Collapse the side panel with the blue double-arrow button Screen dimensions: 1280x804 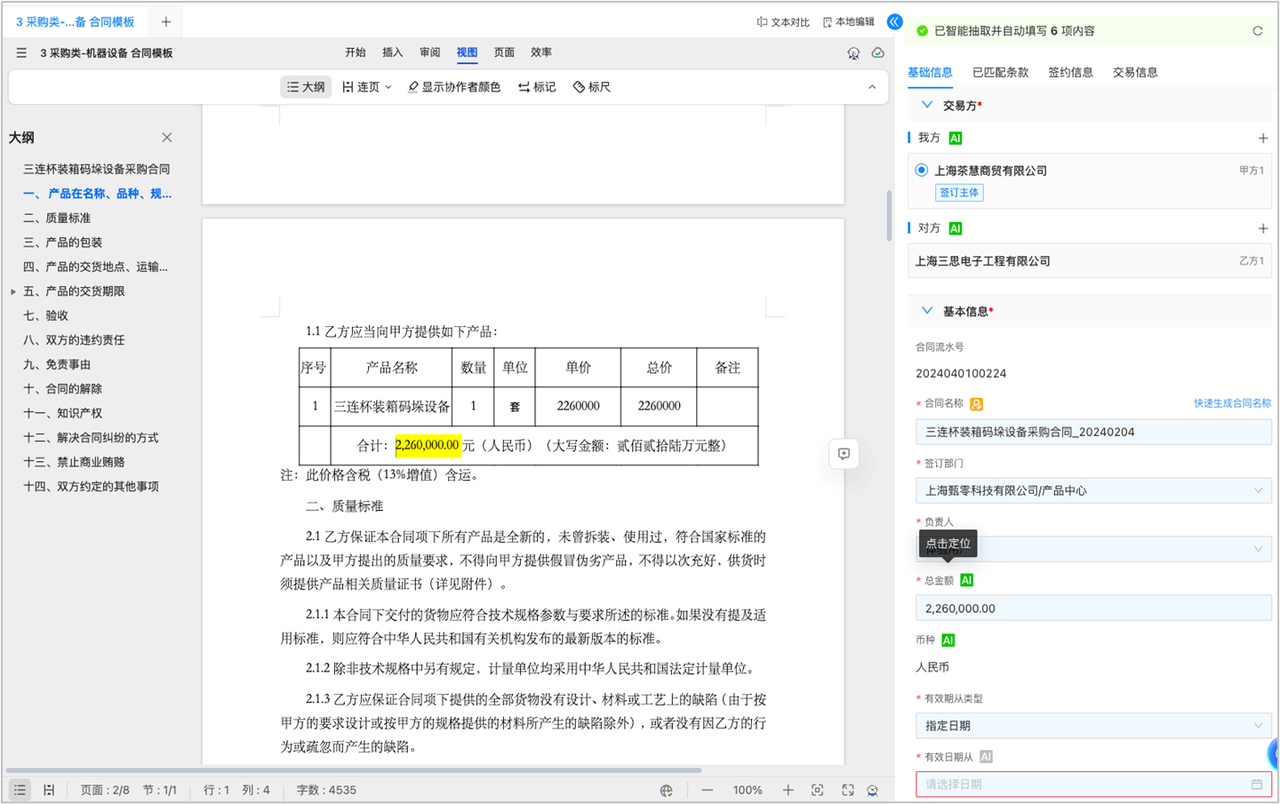click(x=895, y=21)
